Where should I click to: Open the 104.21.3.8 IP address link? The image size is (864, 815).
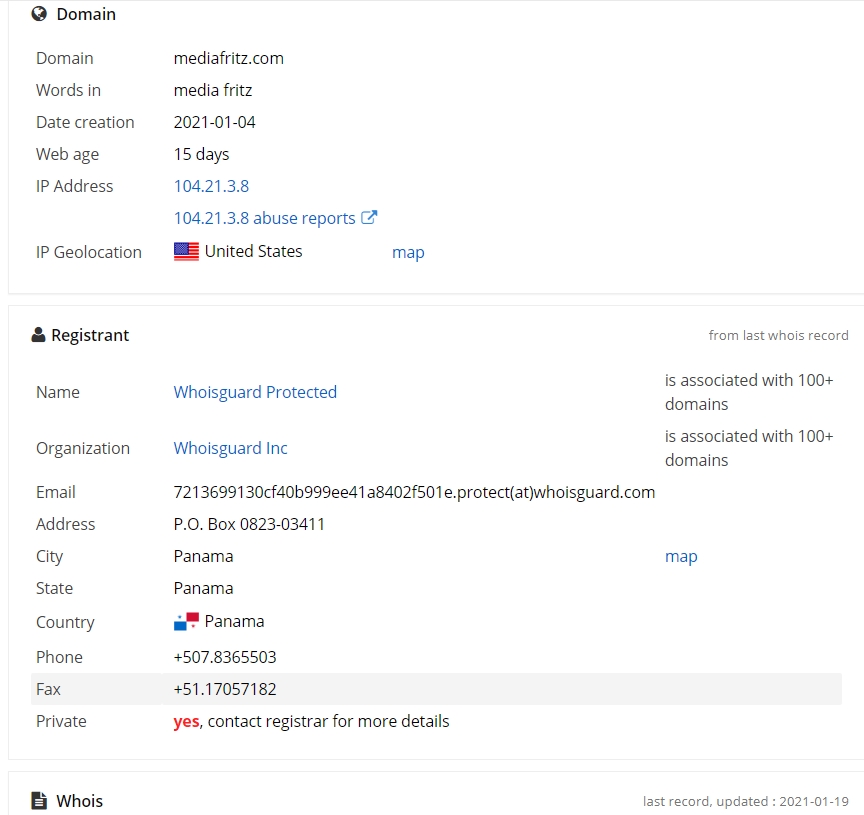(211, 186)
